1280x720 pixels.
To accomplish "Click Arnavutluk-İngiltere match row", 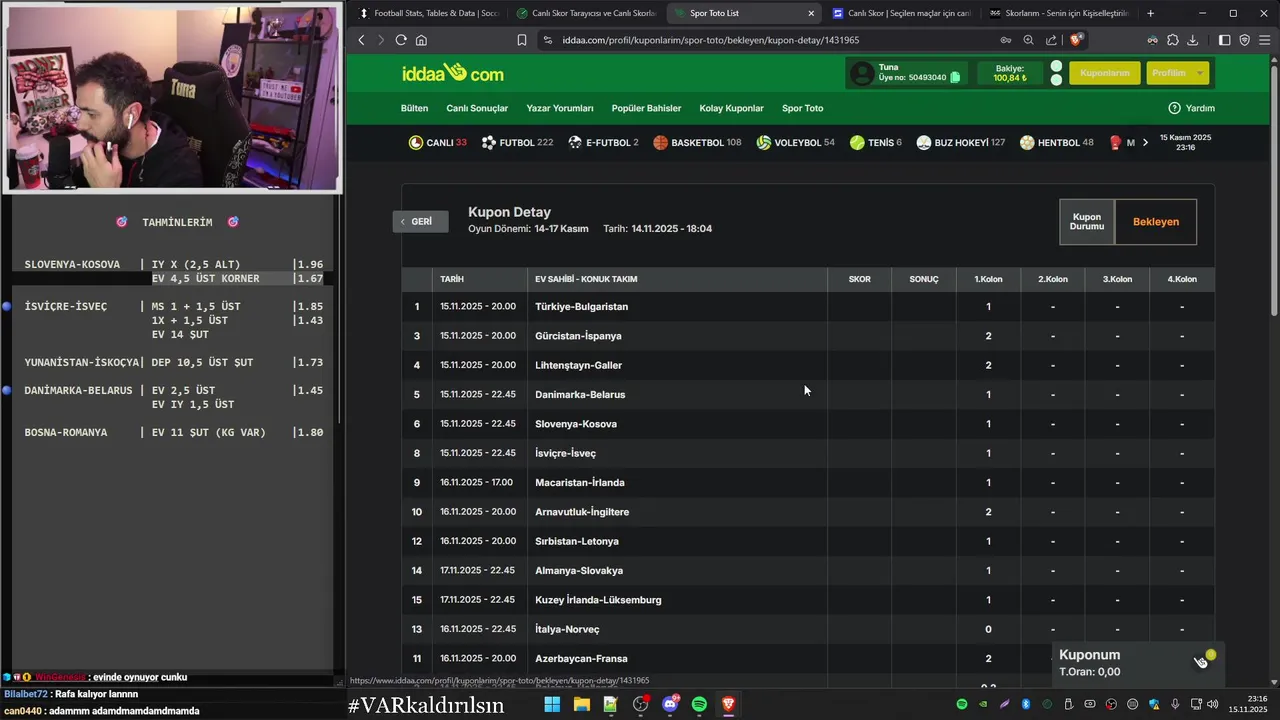I will (808, 512).
